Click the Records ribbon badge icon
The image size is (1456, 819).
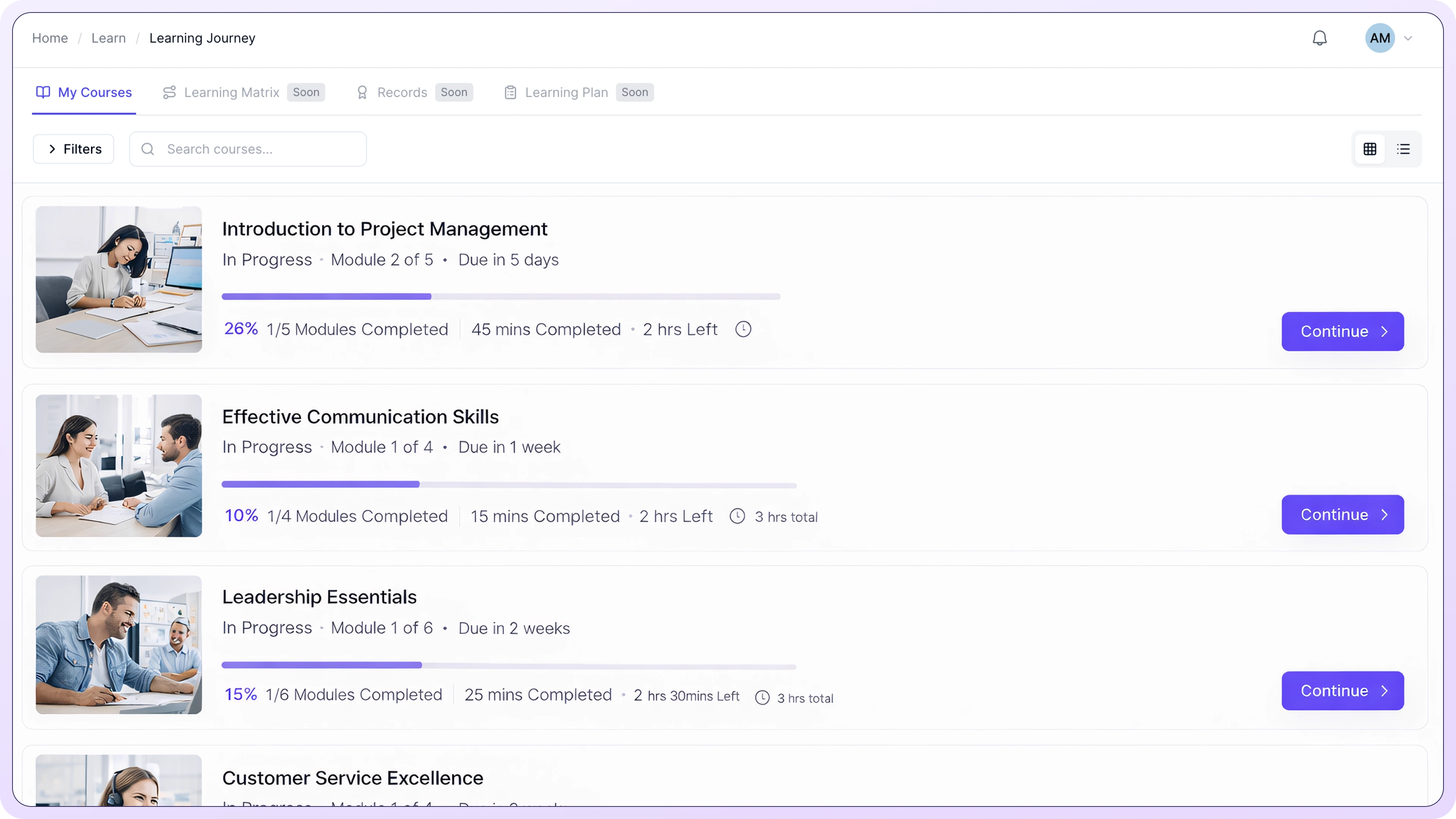click(x=362, y=92)
